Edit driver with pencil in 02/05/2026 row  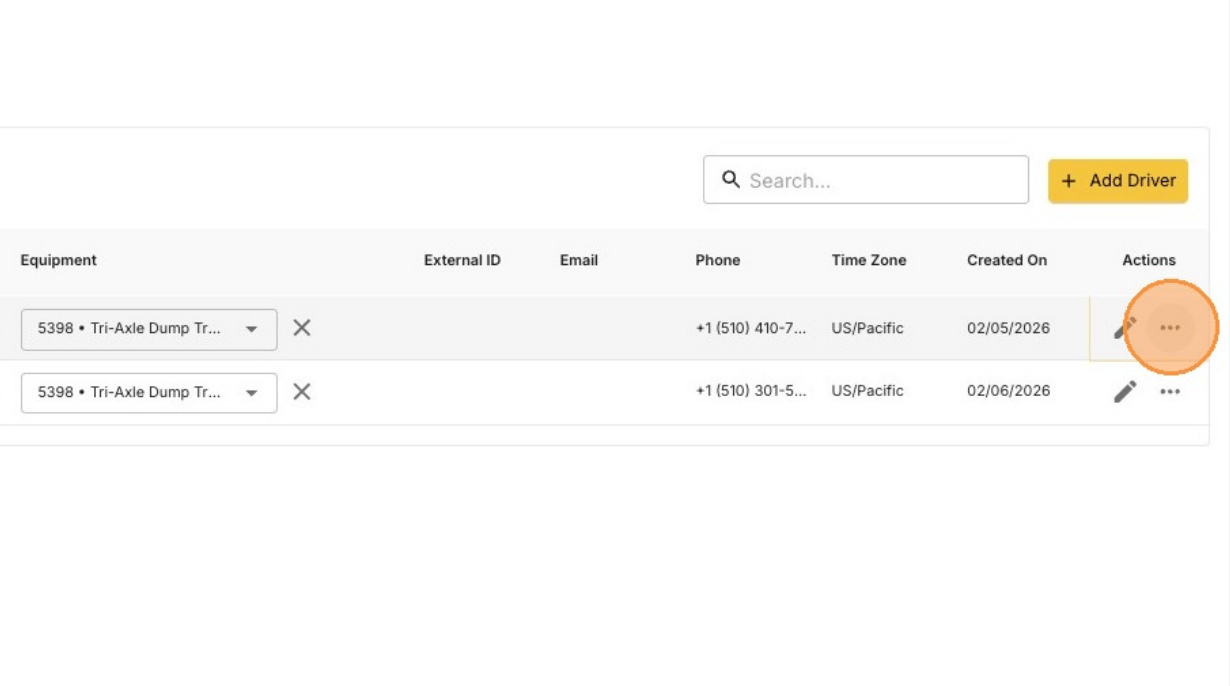1125,328
